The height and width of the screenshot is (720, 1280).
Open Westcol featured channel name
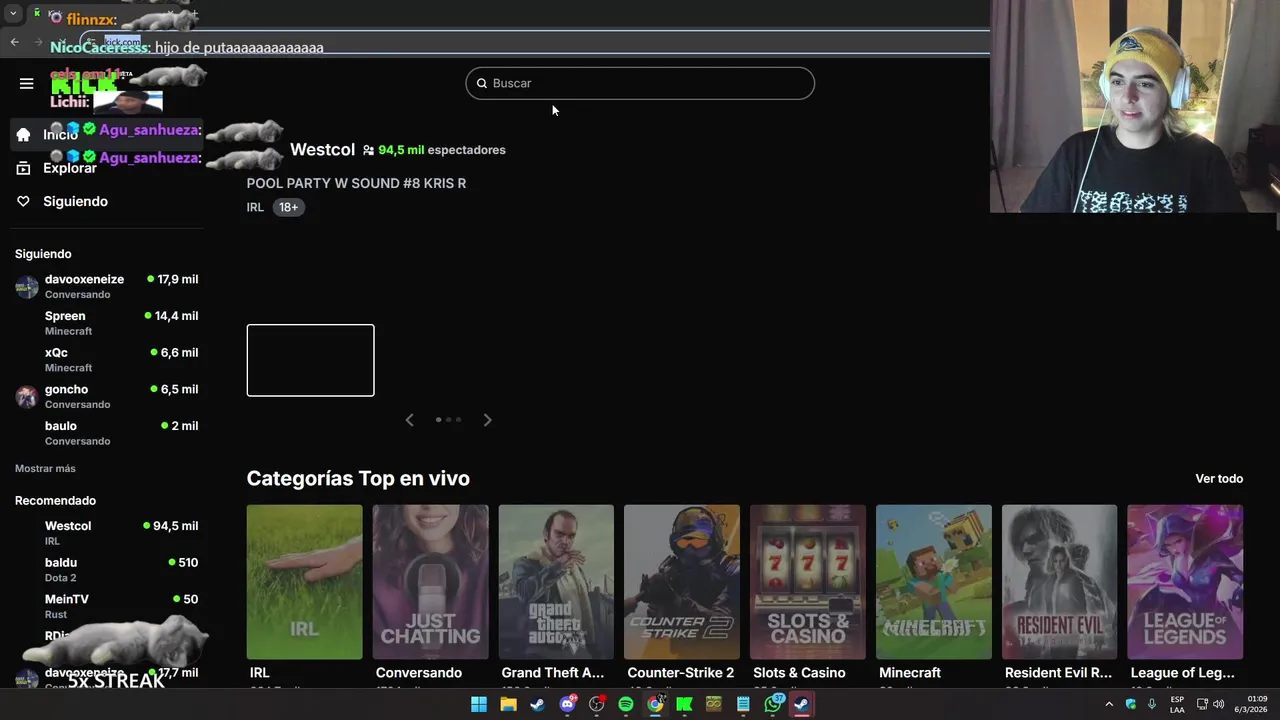coord(322,149)
